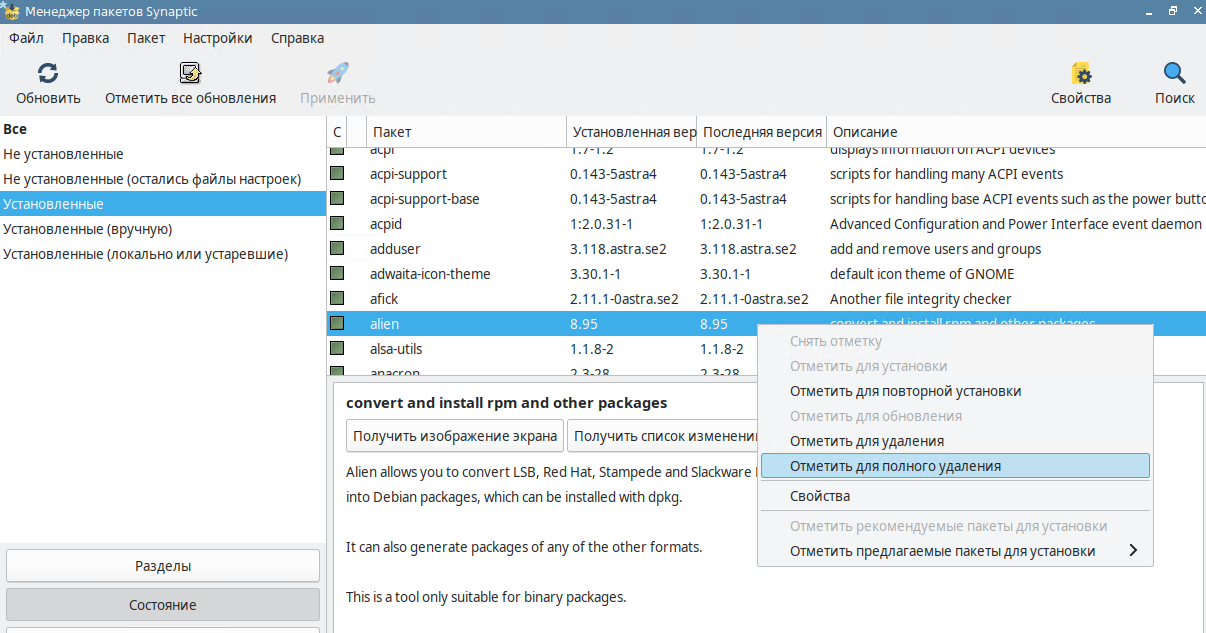This screenshot has height=633, width=1206.
Task: Open the Правка menu
Action: point(86,38)
